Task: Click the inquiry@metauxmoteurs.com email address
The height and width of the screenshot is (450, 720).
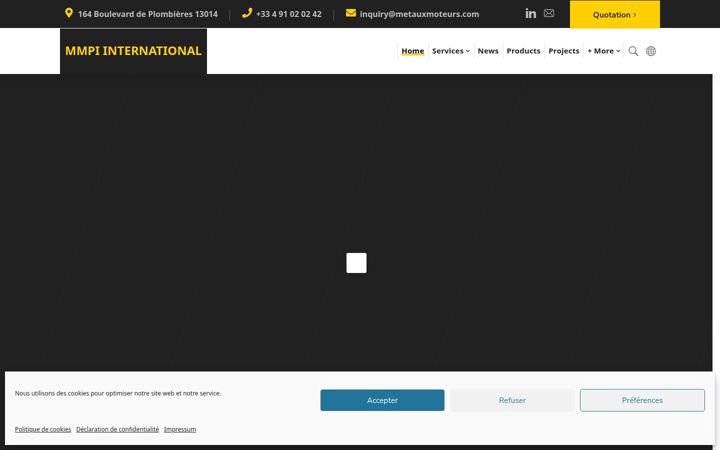Action: pos(419,14)
